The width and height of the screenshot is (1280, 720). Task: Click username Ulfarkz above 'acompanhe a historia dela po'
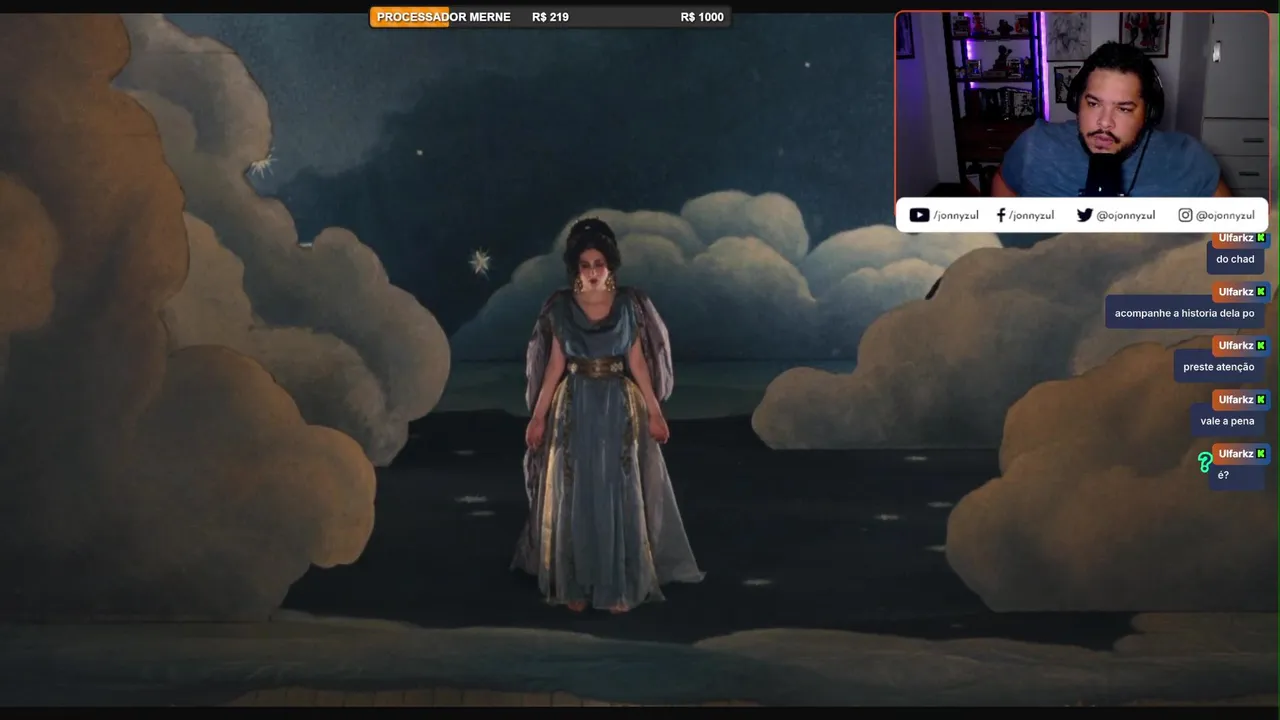1236,292
